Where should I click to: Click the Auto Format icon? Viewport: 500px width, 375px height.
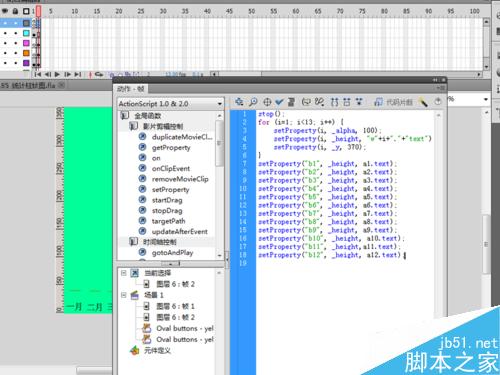click(291, 102)
